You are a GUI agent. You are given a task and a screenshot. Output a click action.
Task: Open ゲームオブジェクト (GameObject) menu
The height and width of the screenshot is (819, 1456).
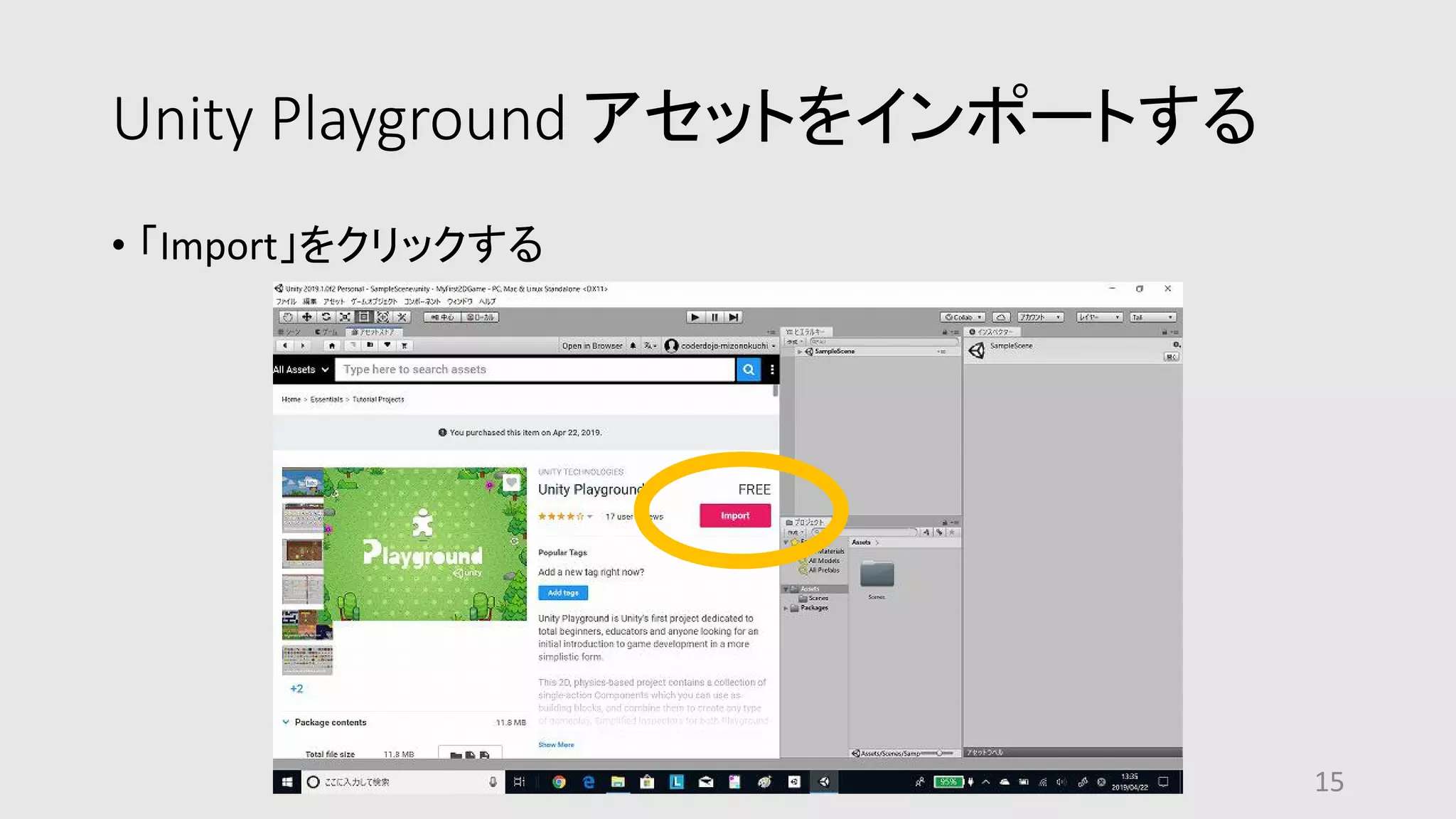pyautogui.click(x=374, y=301)
